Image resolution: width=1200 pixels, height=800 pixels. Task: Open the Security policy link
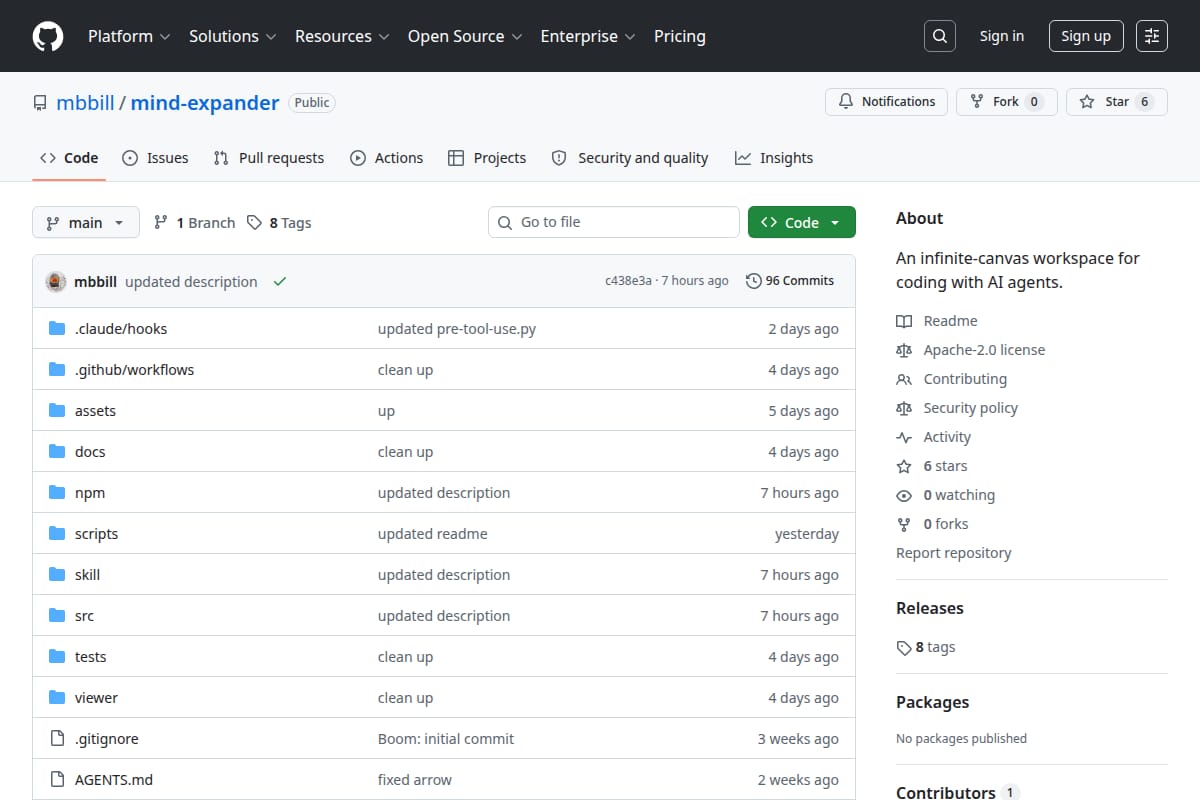[957, 408]
